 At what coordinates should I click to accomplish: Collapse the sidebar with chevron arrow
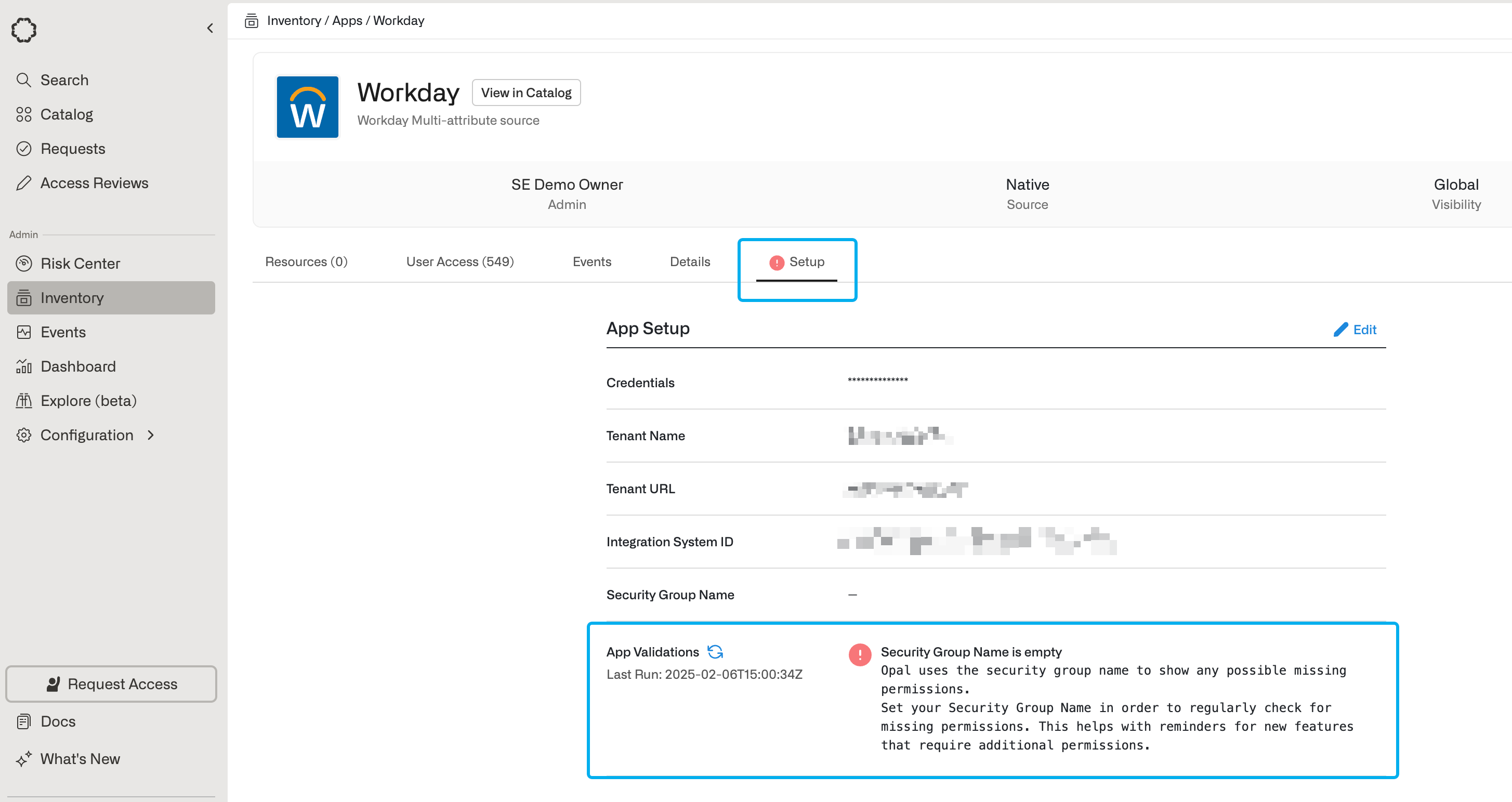tap(210, 28)
